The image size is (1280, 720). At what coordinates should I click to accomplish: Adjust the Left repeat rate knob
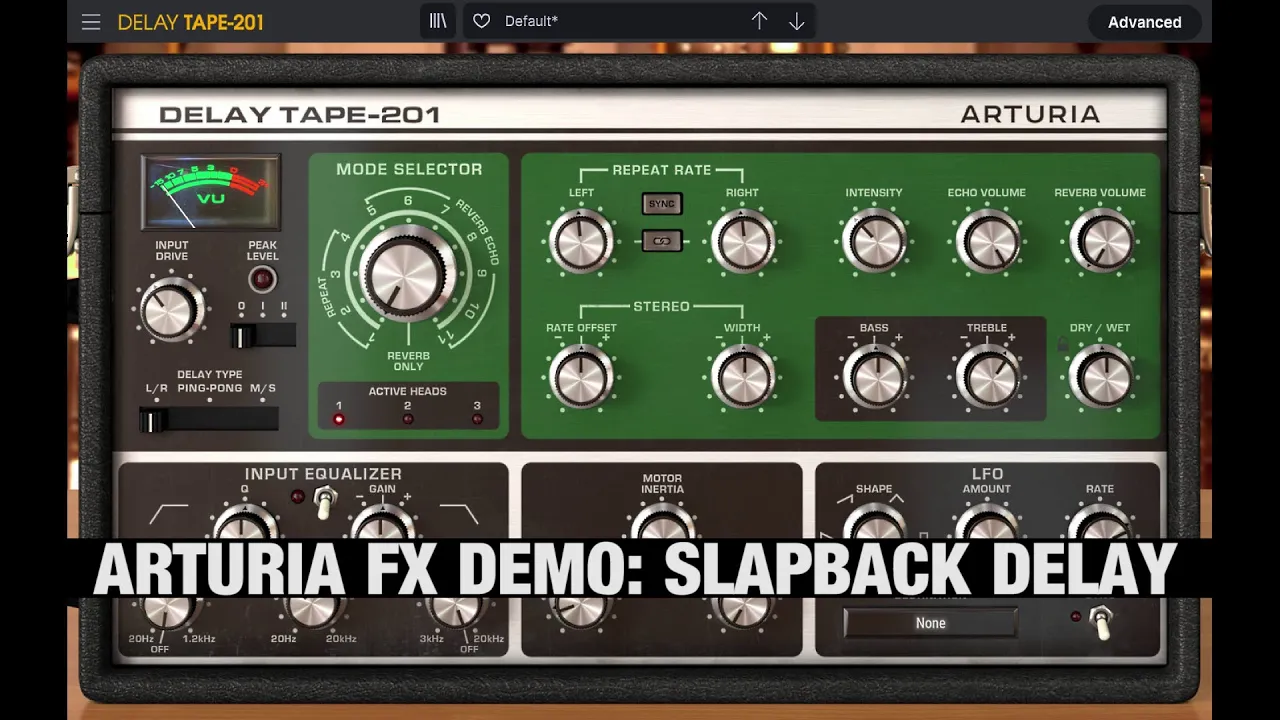click(581, 241)
